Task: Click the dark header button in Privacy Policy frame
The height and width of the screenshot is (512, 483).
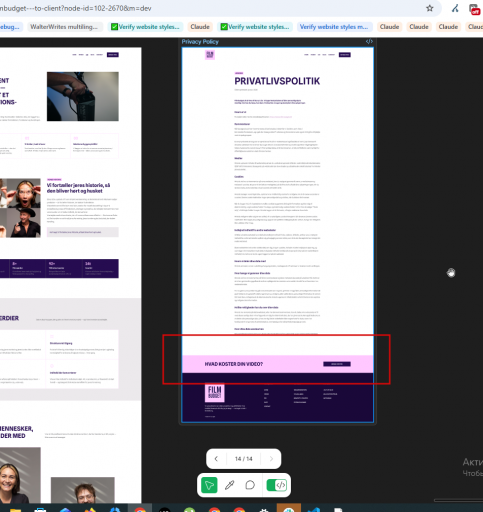Action: click(x=345, y=55)
